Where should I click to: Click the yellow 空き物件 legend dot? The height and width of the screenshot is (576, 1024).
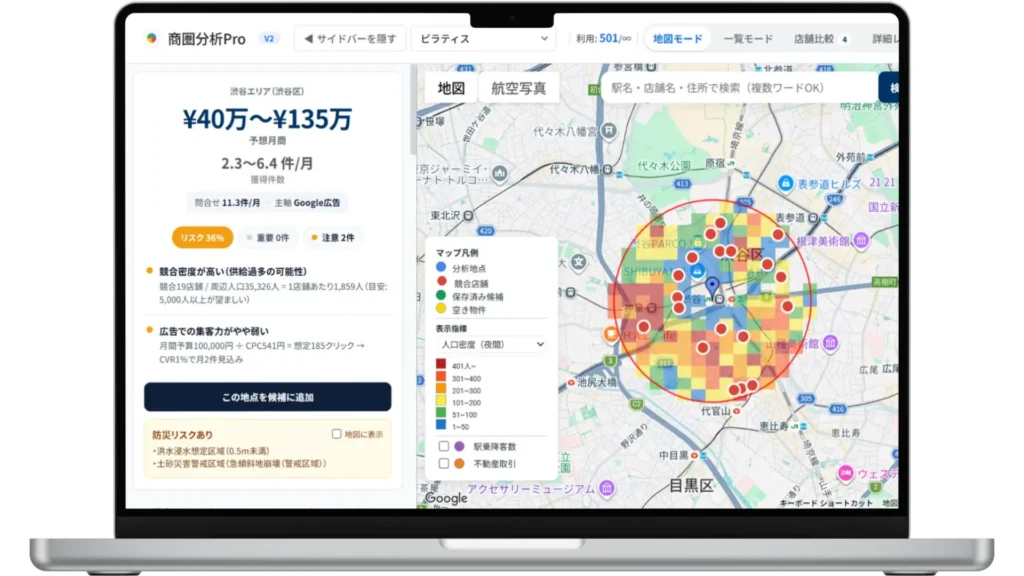tap(441, 308)
